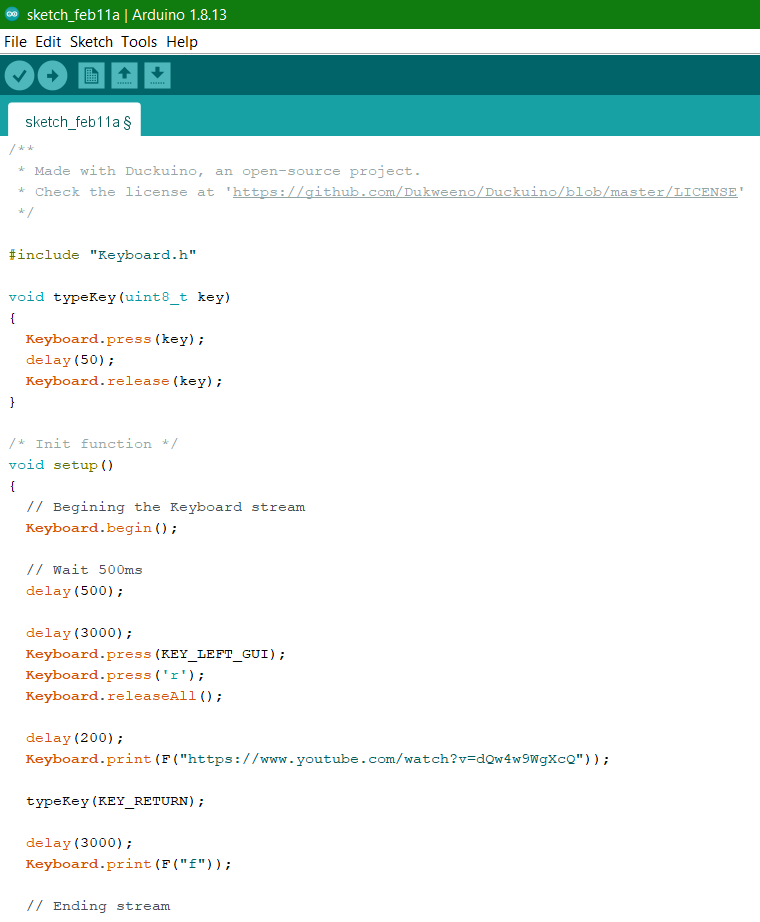The height and width of the screenshot is (922, 760).
Task: Click the 'Keyboard.releaseAll();' line
Action: (124, 696)
